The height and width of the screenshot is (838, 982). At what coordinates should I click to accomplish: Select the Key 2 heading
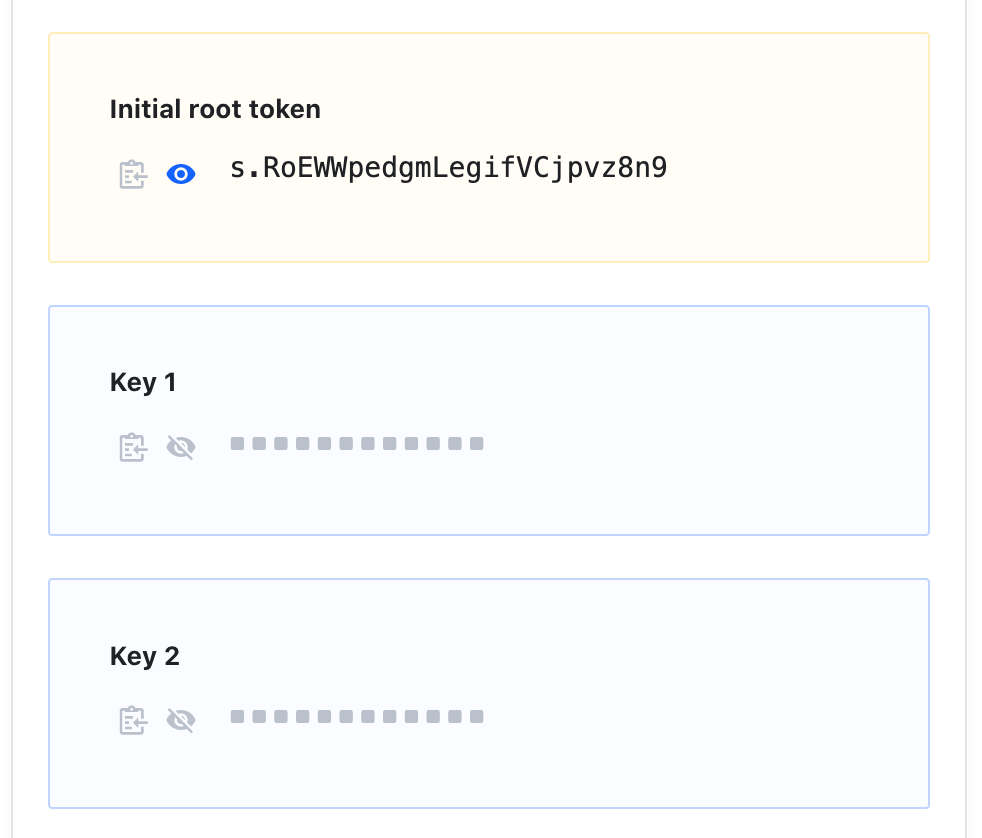coord(145,656)
